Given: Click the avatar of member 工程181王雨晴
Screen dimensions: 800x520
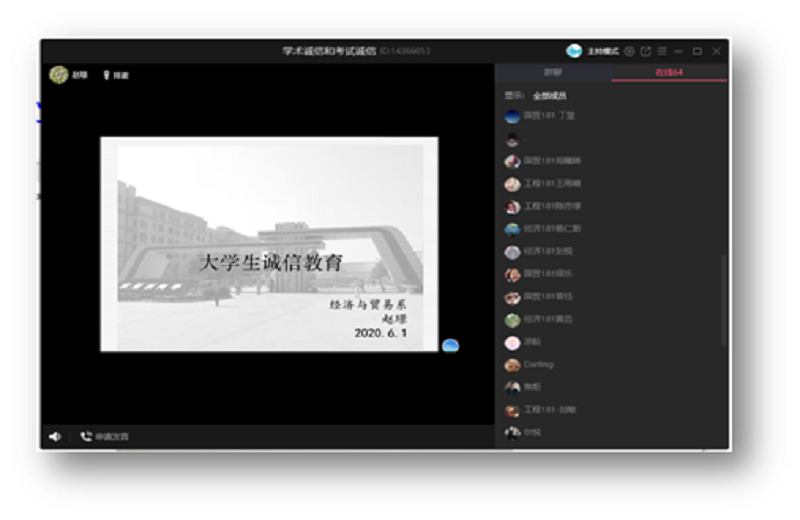Looking at the screenshot, I should pyautogui.click(x=512, y=184).
